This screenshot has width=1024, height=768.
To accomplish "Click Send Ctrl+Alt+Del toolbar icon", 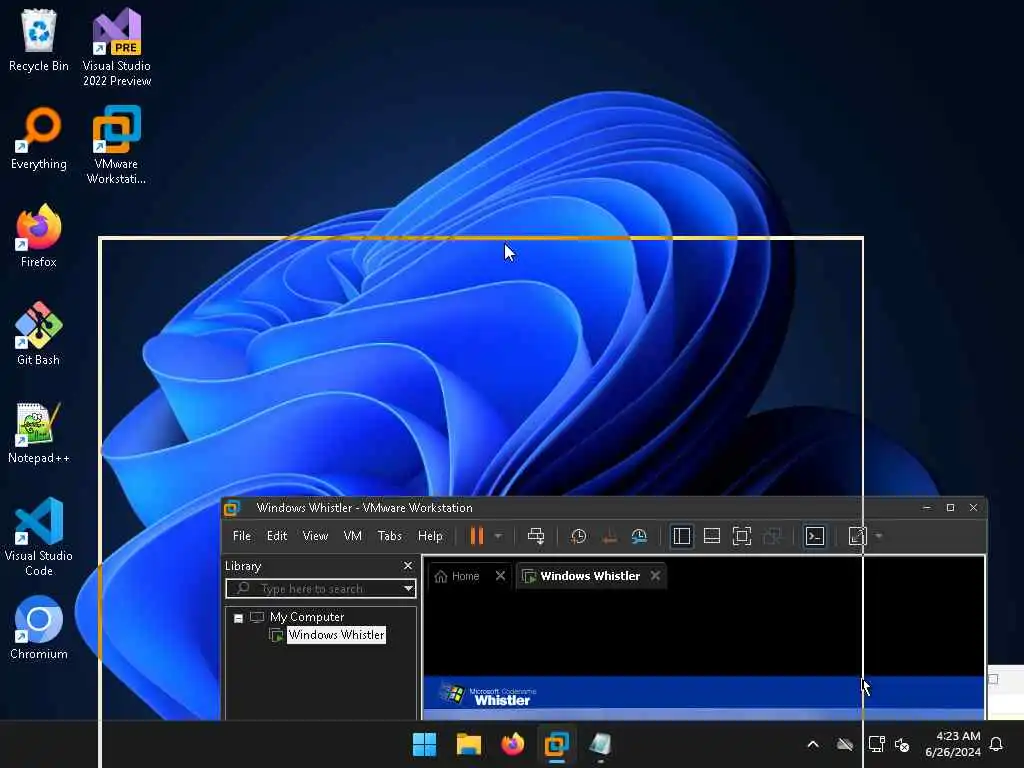I will (x=536, y=536).
